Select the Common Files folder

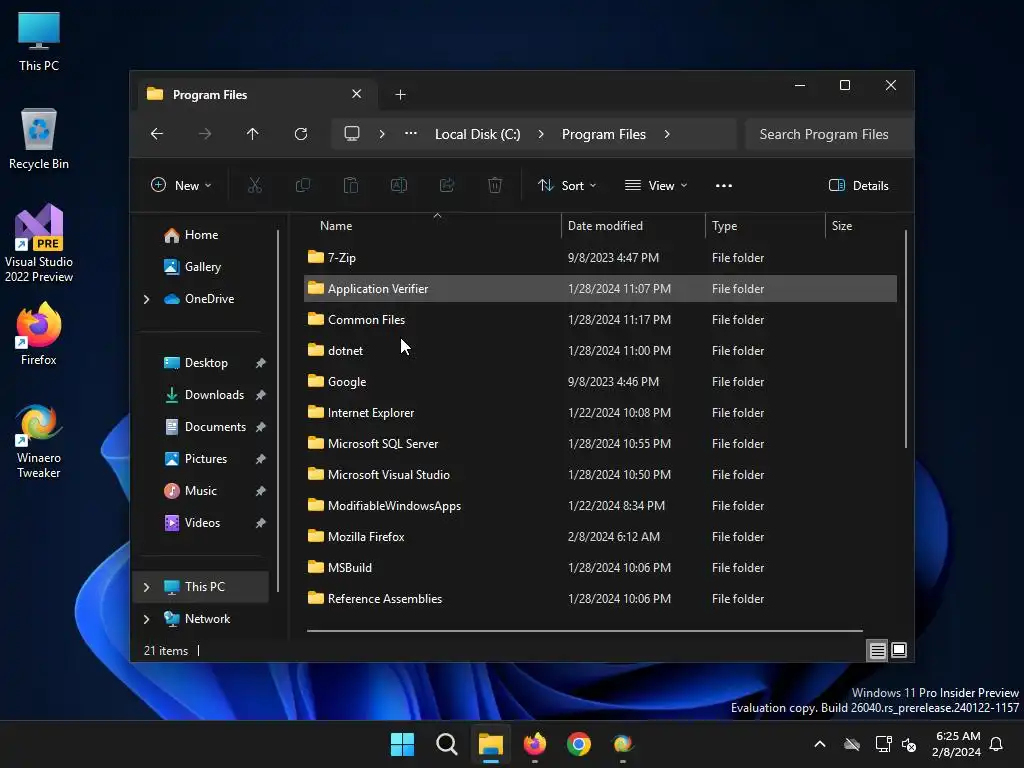coord(600,320)
